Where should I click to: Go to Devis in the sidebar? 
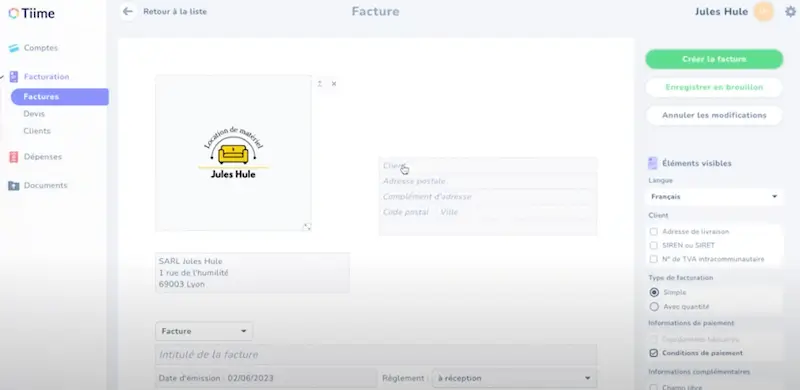point(34,114)
